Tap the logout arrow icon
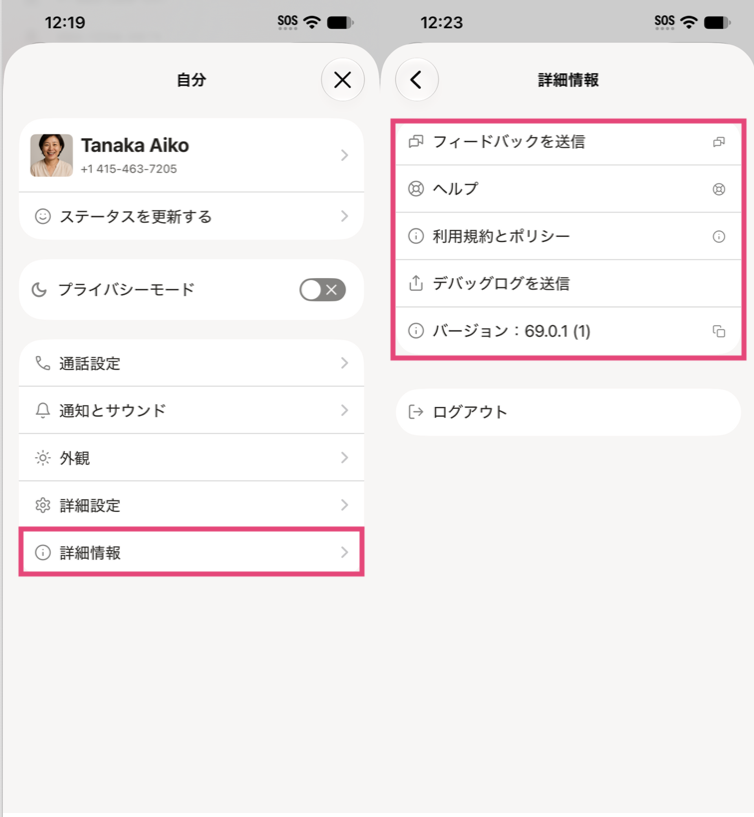Image resolution: width=754 pixels, height=817 pixels. pyautogui.click(x=416, y=412)
